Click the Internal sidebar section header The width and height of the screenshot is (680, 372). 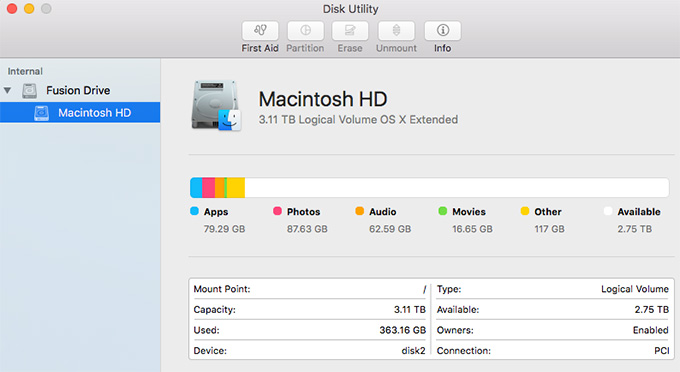coord(25,71)
